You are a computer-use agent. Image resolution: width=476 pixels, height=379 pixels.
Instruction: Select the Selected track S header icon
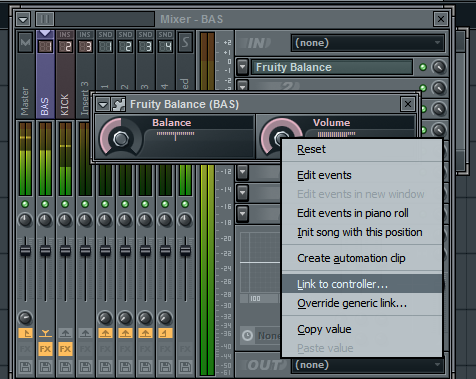click(185, 42)
